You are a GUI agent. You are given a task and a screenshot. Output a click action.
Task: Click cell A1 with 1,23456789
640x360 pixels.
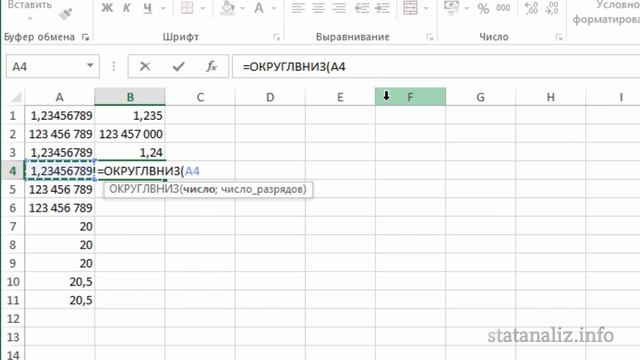point(60,116)
